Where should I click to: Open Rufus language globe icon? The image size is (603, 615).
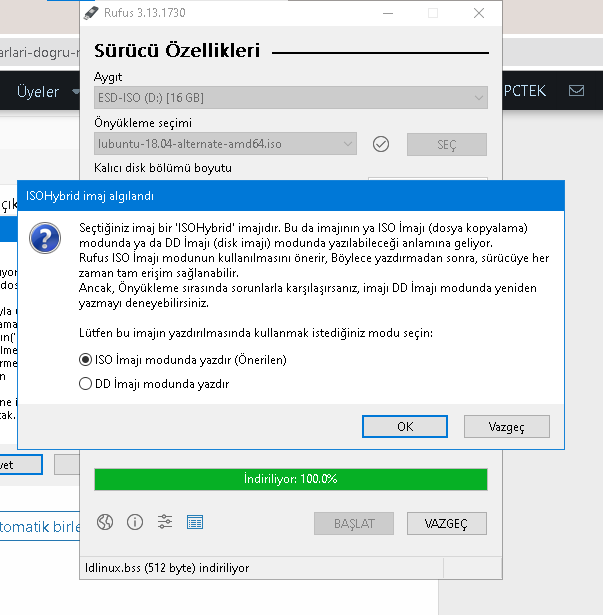click(x=105, y=522)
